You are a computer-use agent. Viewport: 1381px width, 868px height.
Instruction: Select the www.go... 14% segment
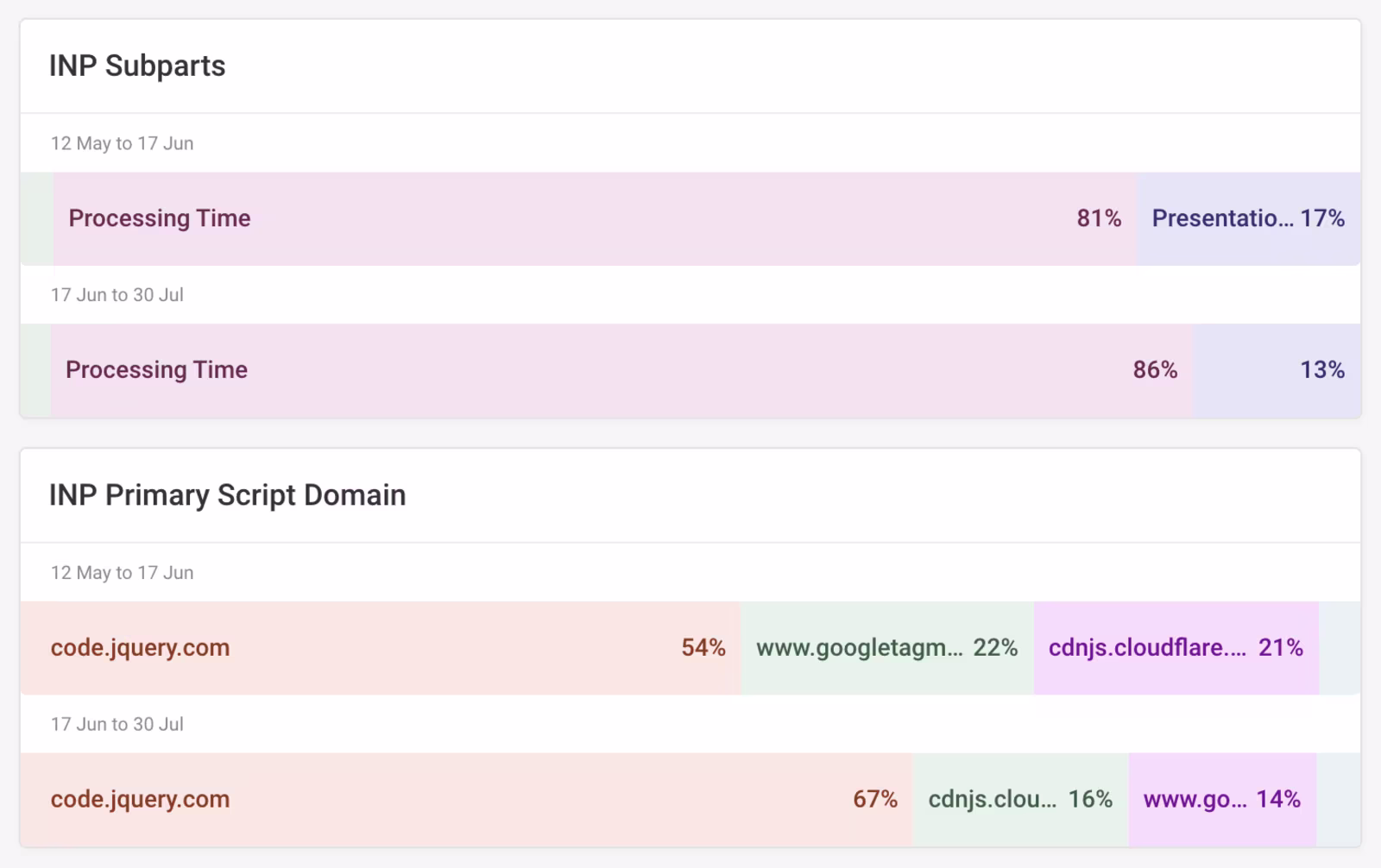click(x=1221, y=800)
